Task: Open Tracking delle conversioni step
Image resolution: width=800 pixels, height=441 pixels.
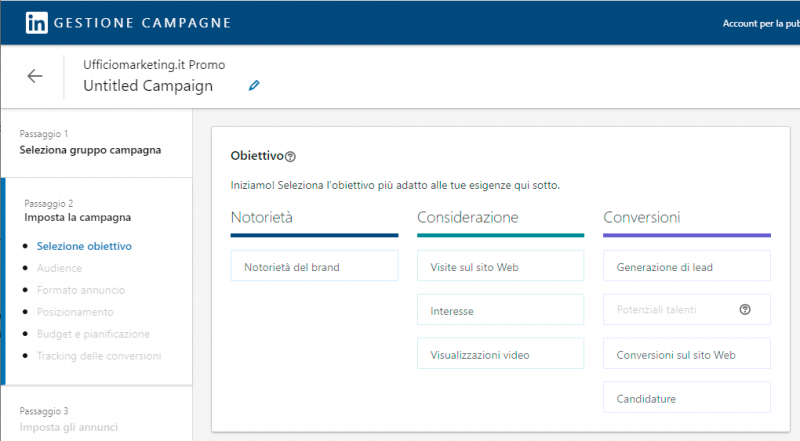Action: click(x=98, y=356)
